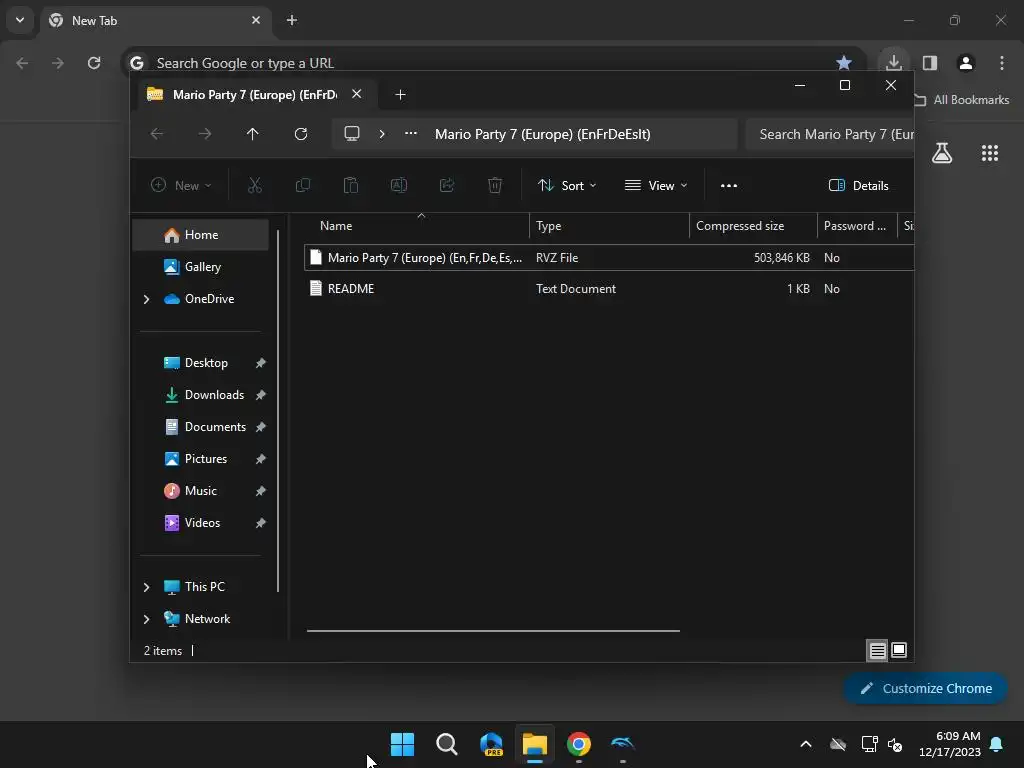Click the Rename icon in Explorer toolbar
Screen dimensions: 1024x768
click(399, 185)
